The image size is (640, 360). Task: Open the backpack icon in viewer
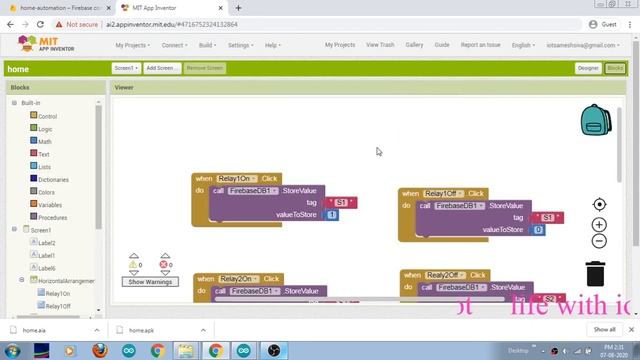click(x=596, y=120)
